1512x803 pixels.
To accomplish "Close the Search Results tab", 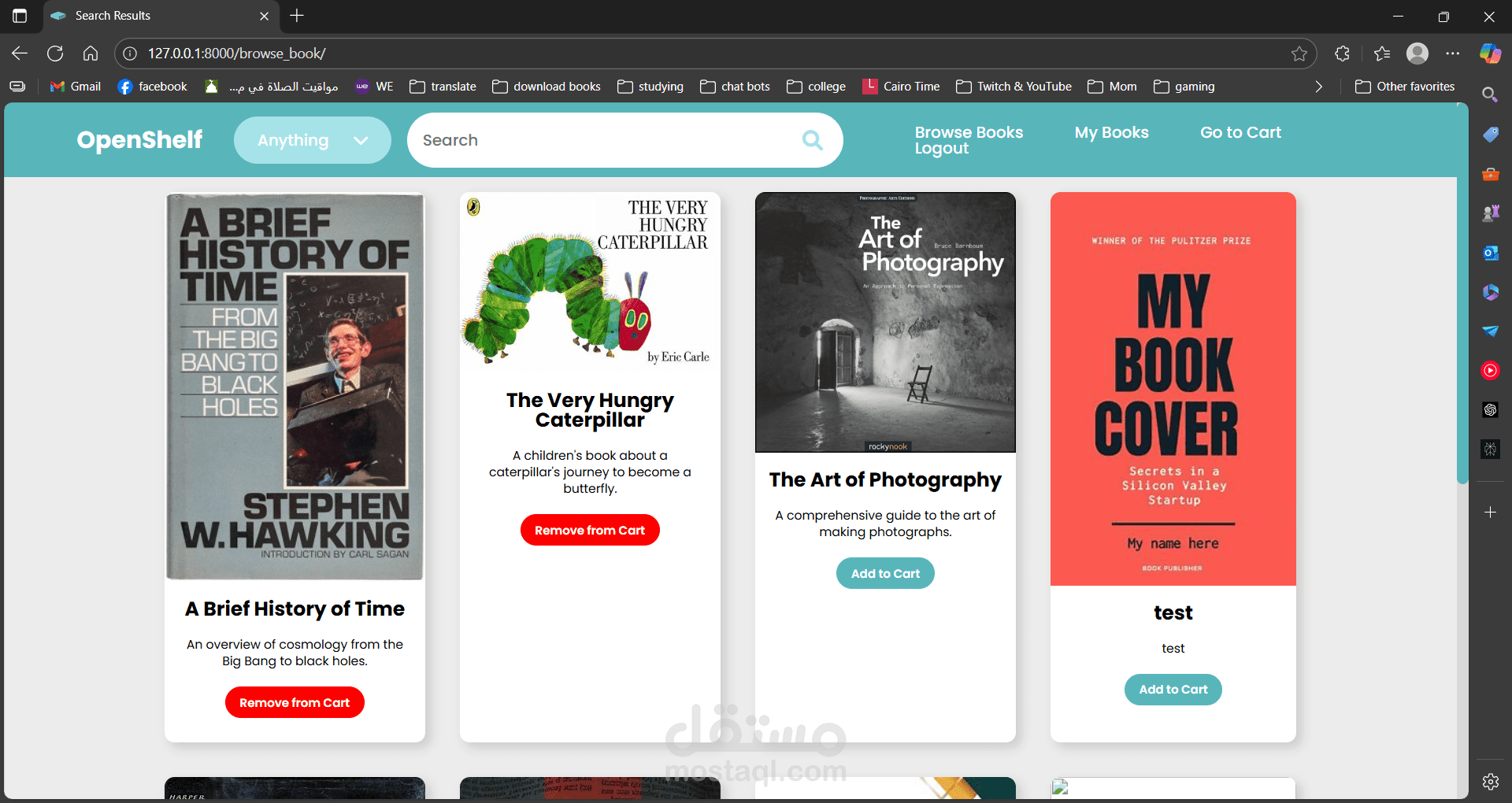I will 264,16.
